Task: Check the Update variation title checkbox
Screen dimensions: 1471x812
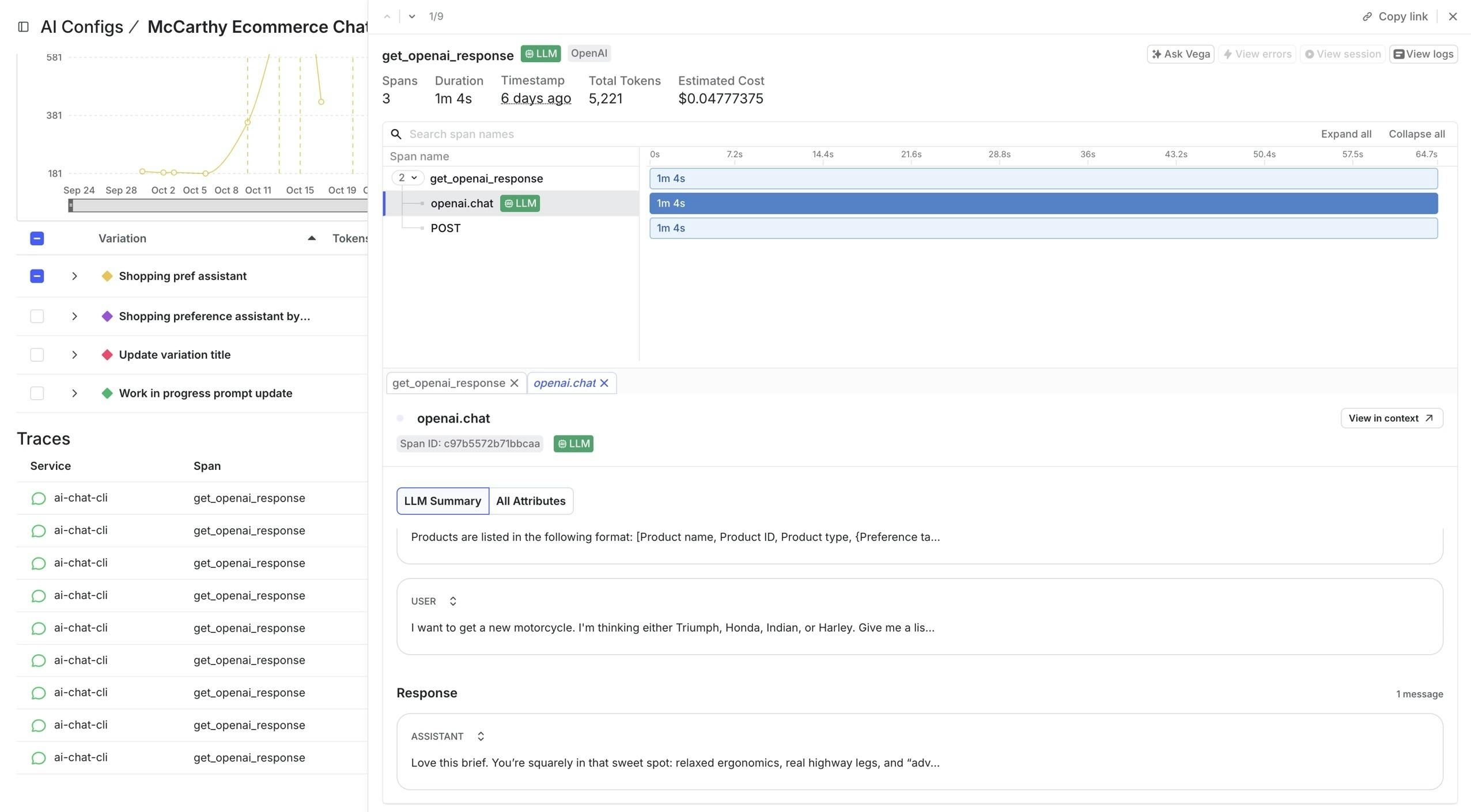Action: click(x=37, y=355)
